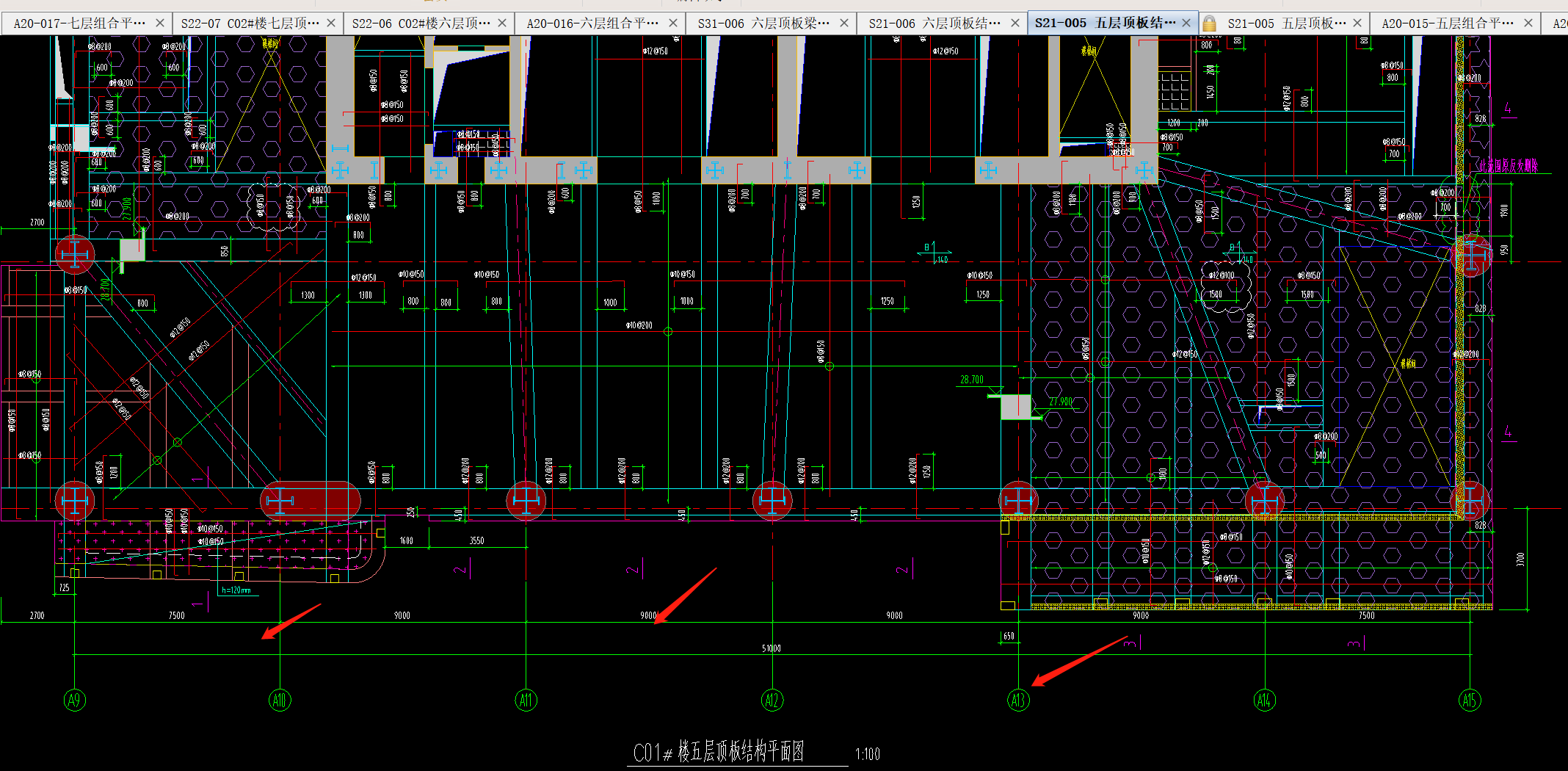Pick the elongated red column marker on axis A10
The width and height of the screenshot is (1568, 771).
pos(311,502)
